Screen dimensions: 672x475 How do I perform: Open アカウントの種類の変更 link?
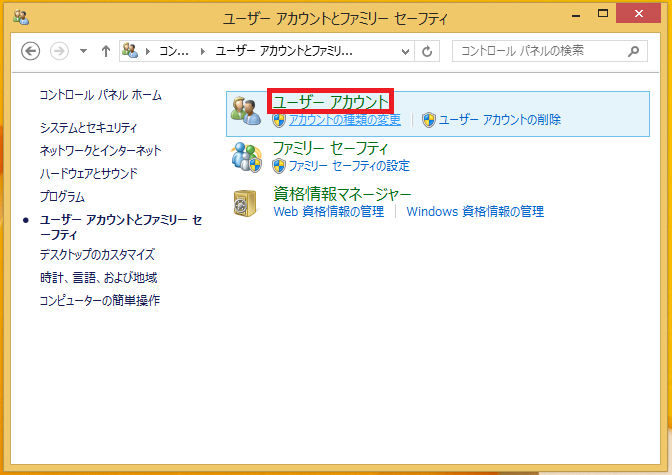tap(345, 120)
